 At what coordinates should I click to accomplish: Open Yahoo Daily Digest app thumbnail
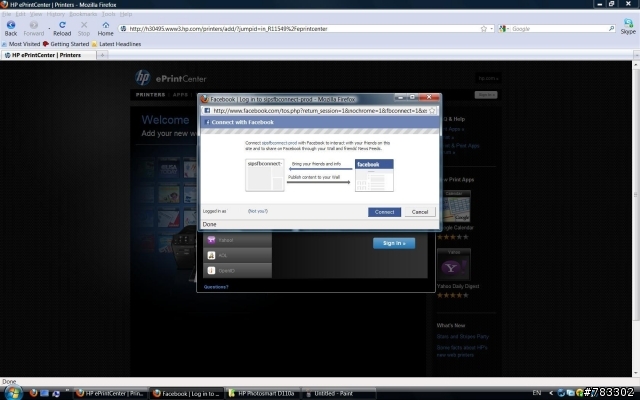click(453, 264)
